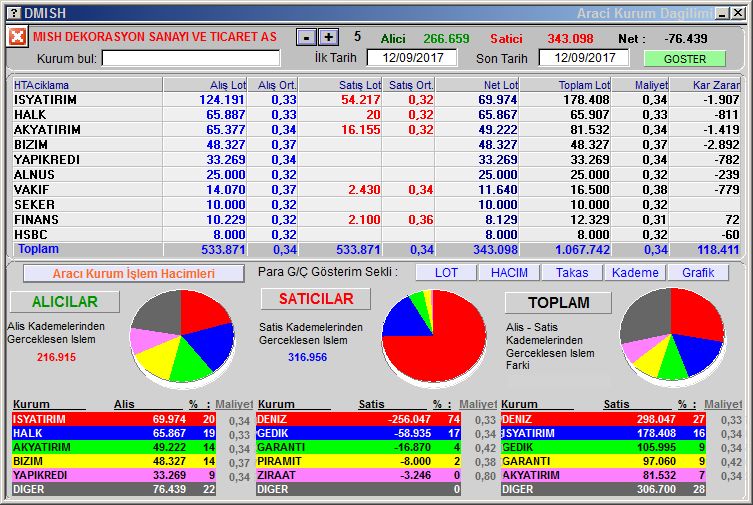Click the ALICILAR button
Screen dimensions: 753x505
point(65,301)
